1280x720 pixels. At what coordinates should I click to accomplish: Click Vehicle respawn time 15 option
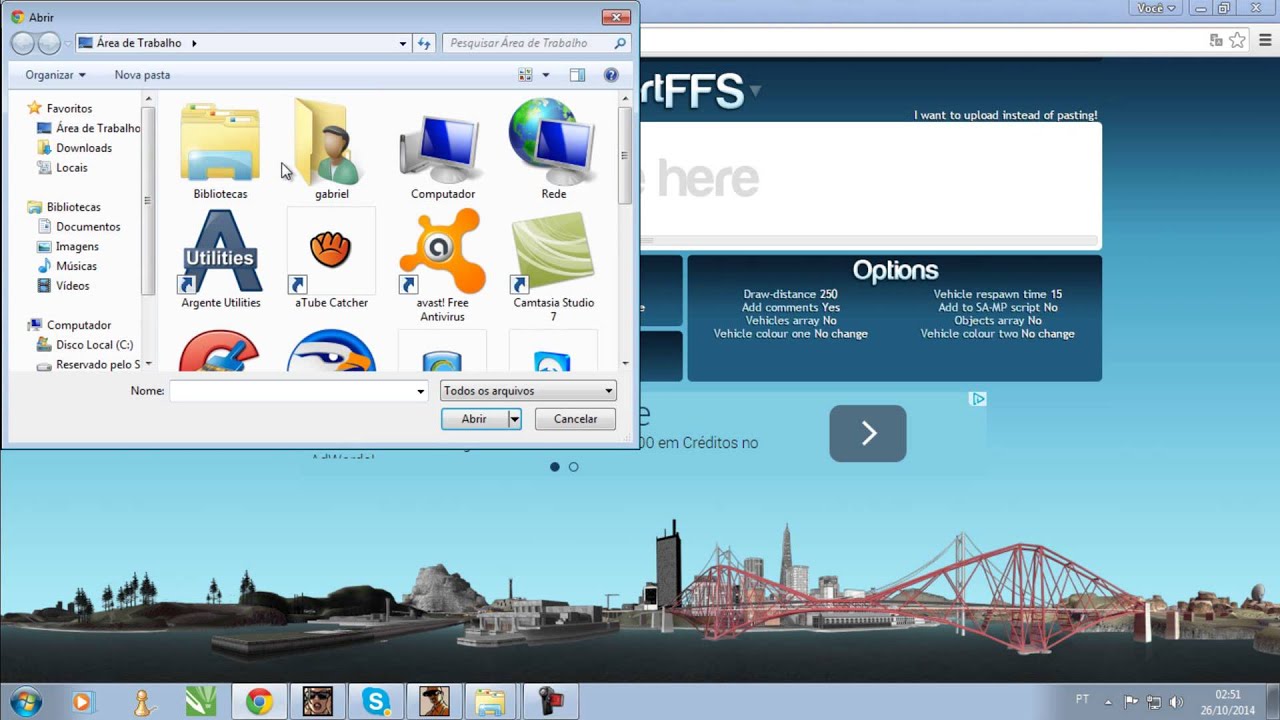(997, 294)
